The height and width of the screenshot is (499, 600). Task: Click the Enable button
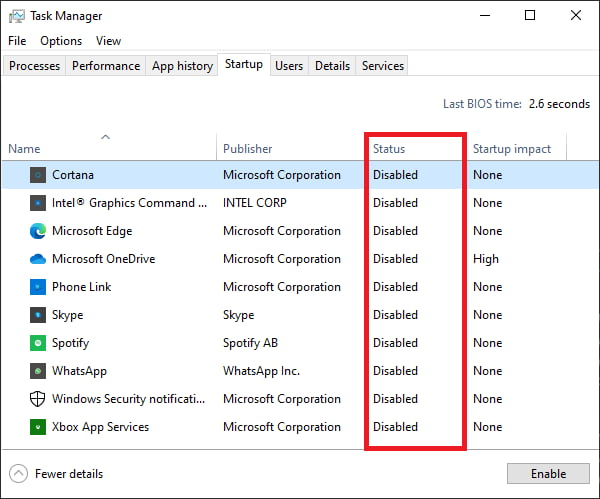coord(548,474)
